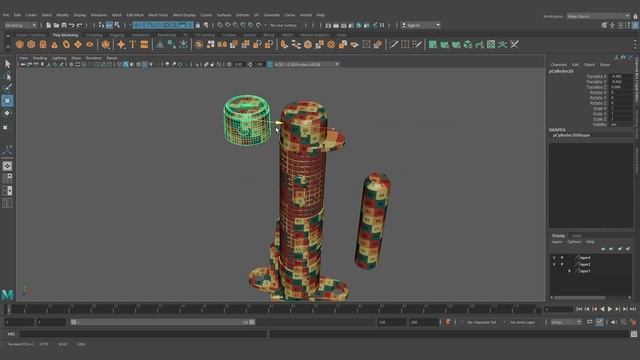This screenshot has width=640, height=360.
Task: Open the Mesh Tools menu
Action: point(158,15)
